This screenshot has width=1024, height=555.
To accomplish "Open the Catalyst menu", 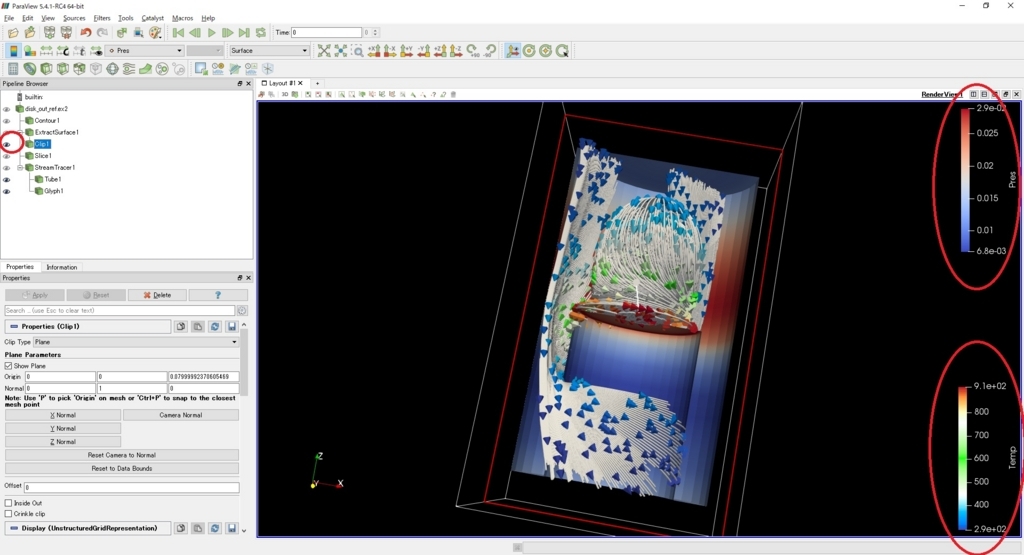I will pyautogui.click(x=153, y=18).
